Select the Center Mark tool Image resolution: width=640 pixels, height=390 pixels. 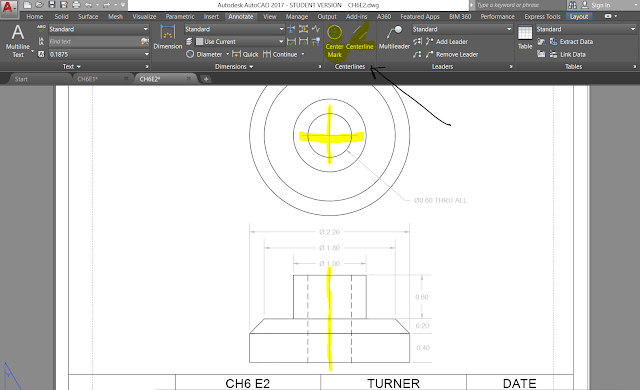click(334, 41)
